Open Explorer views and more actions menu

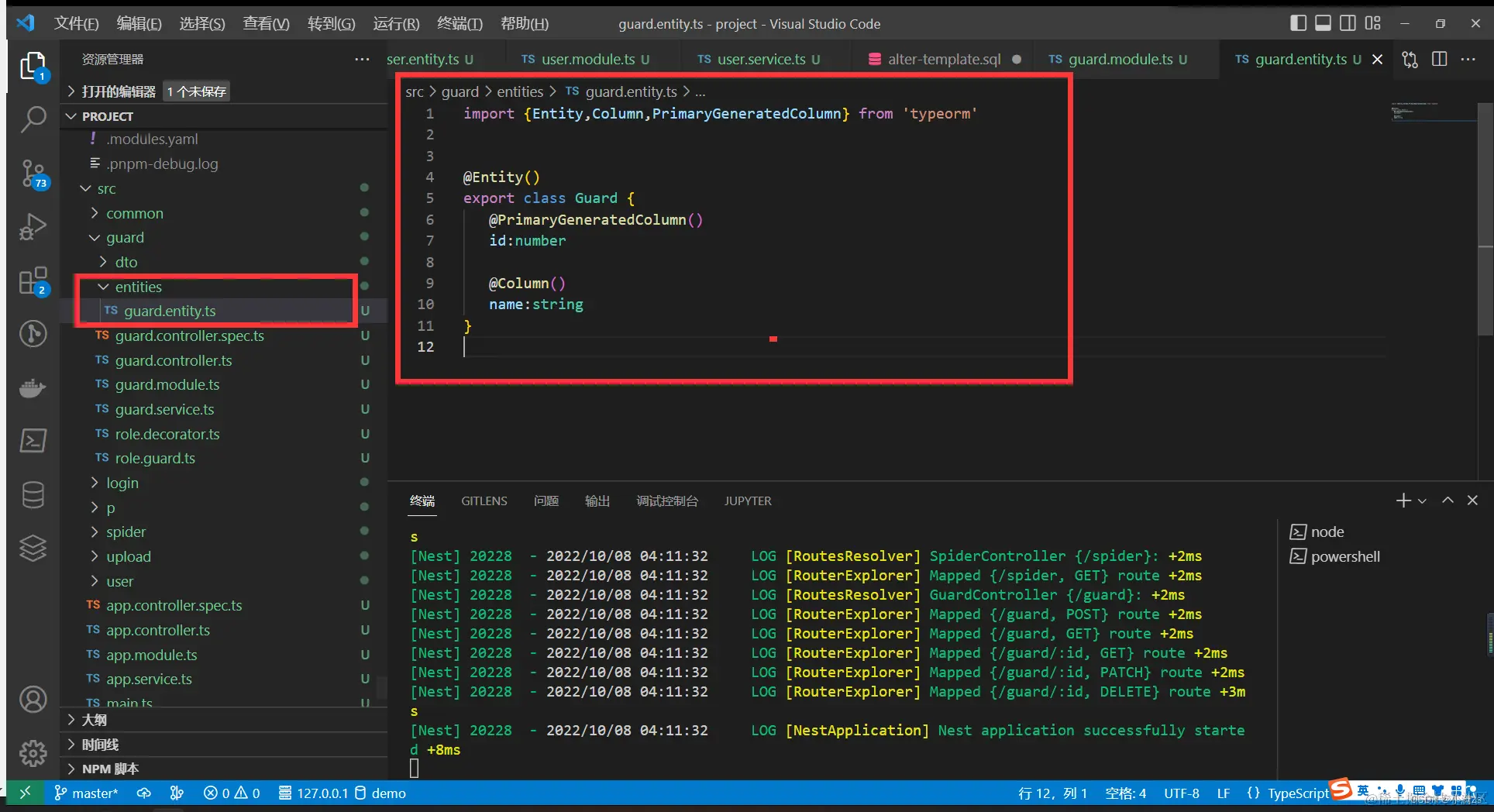click(x=362, y=60)
